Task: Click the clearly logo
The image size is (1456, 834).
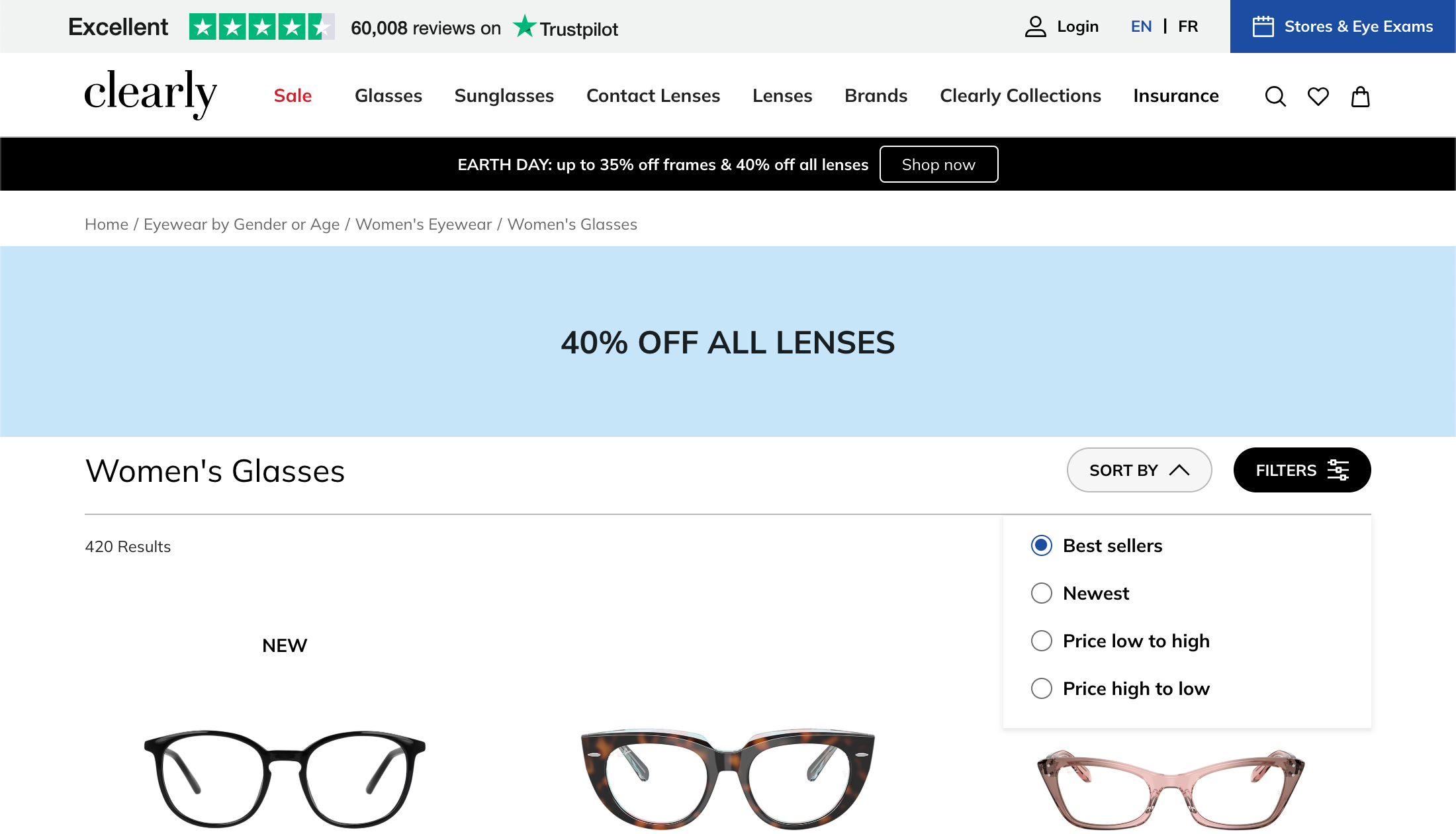Action: pyautogui.click(x=150, y=95)
